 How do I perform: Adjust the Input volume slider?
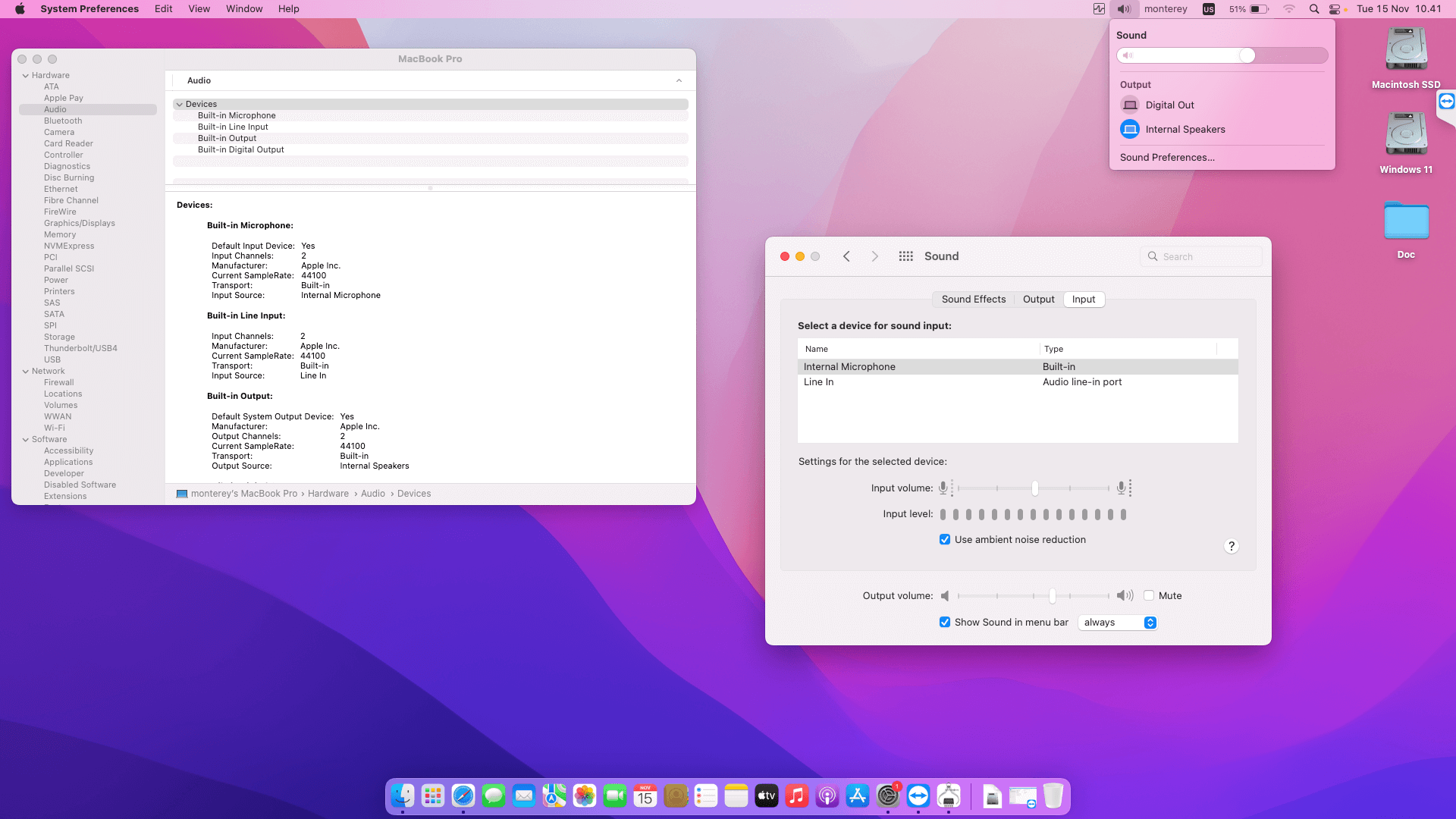(x=1034, y=488)
